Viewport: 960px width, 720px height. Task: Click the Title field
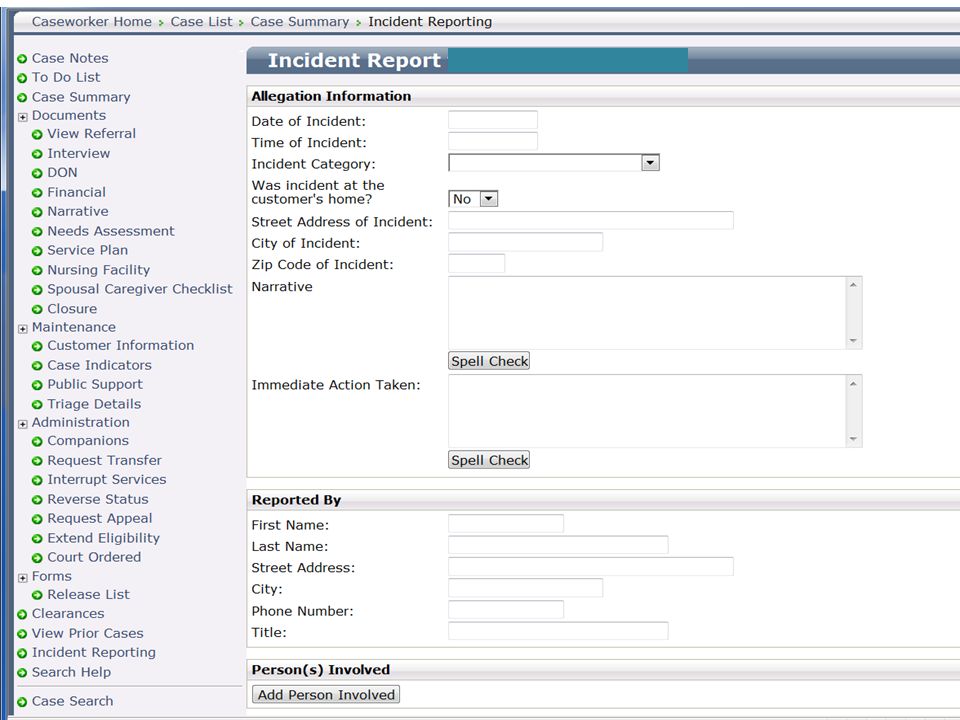pos(558,631)
